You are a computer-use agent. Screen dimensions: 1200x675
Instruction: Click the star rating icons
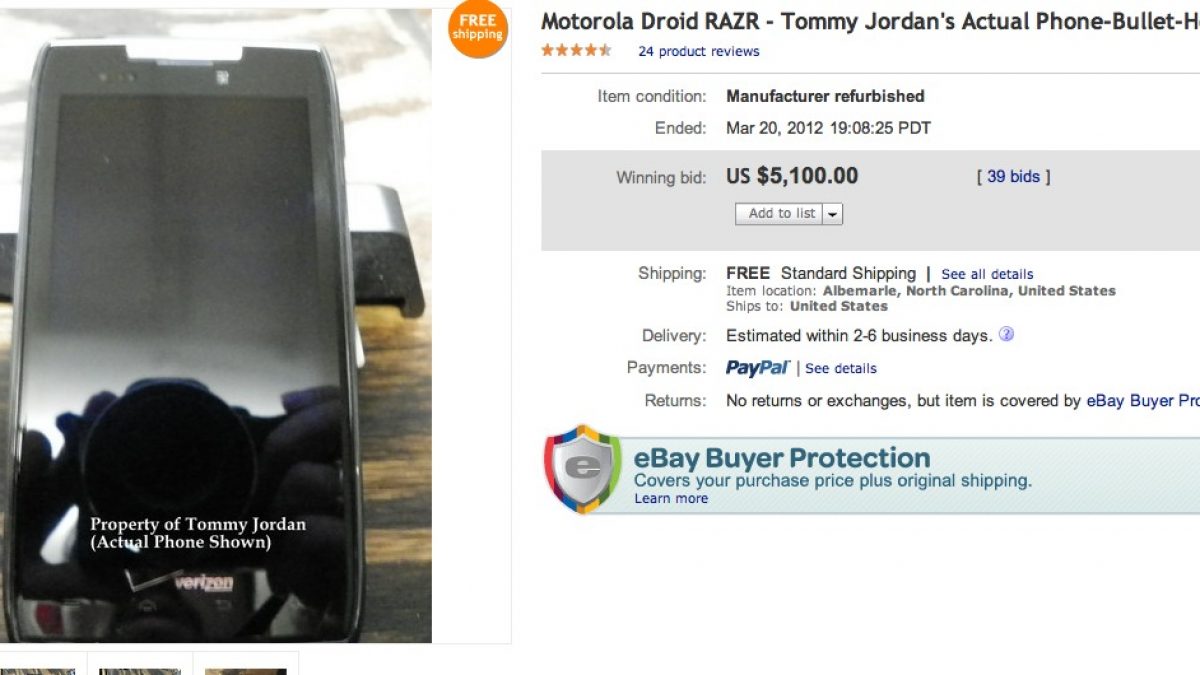pos(576,51)
